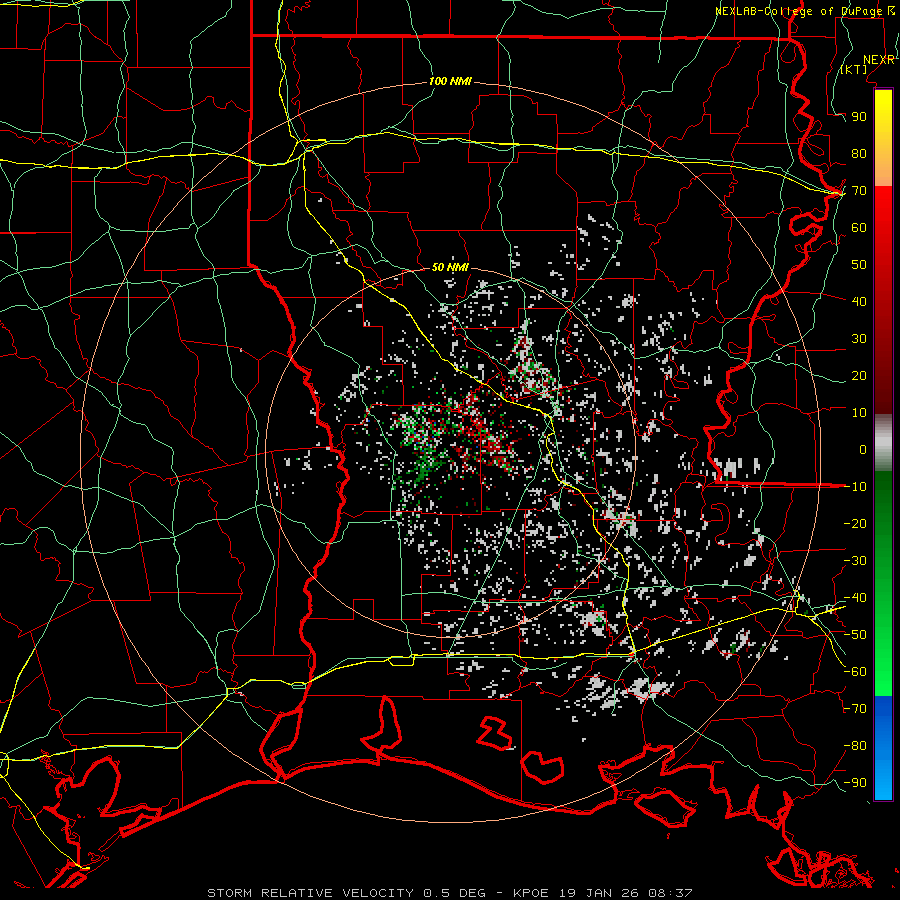The height and width of the screenshot is (900, 900).
Task: Click the 50 NMI range ring label
Action: (x=450, y=267)
